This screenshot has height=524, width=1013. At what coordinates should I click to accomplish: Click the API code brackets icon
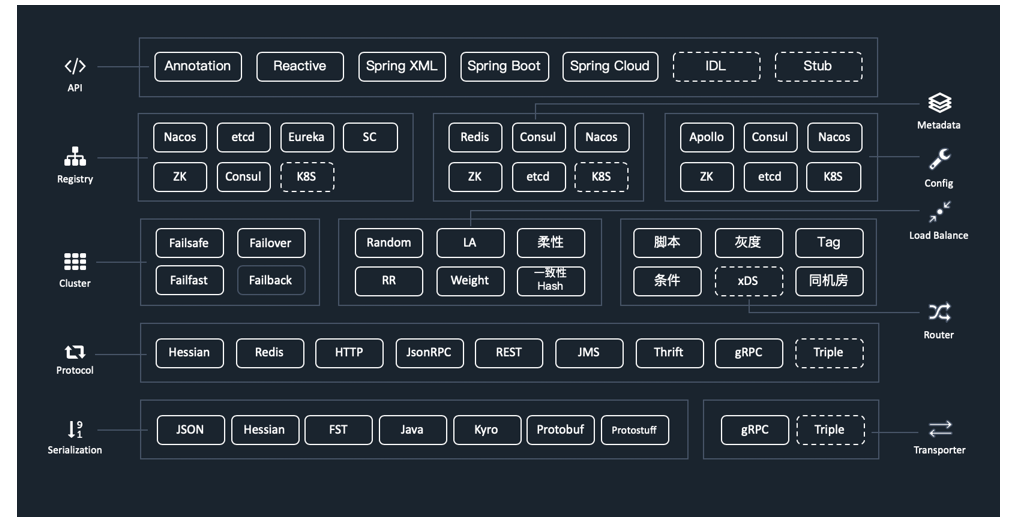(x=75, y=66)
